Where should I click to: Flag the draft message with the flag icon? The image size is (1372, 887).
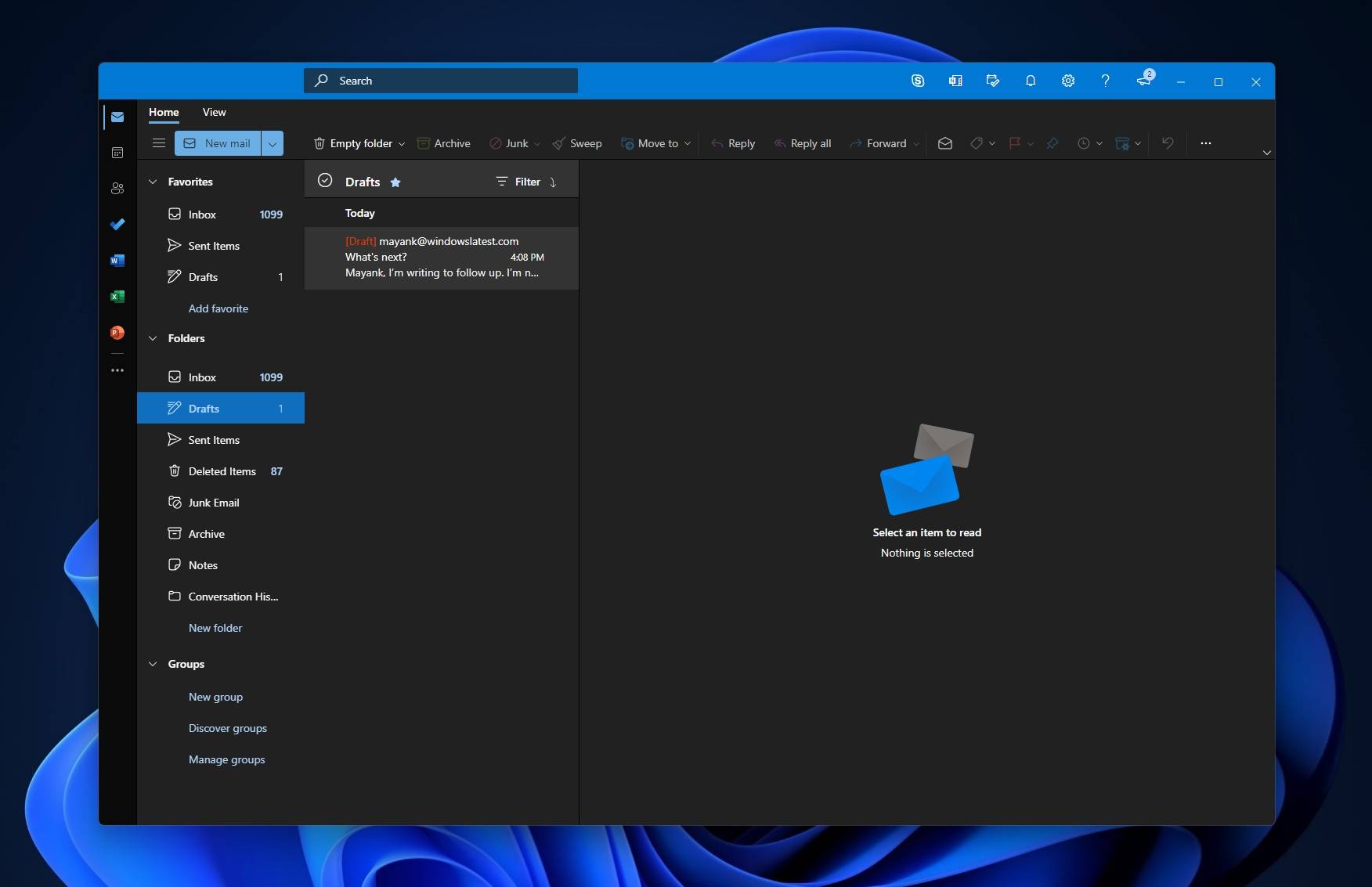pos(1016,143)
